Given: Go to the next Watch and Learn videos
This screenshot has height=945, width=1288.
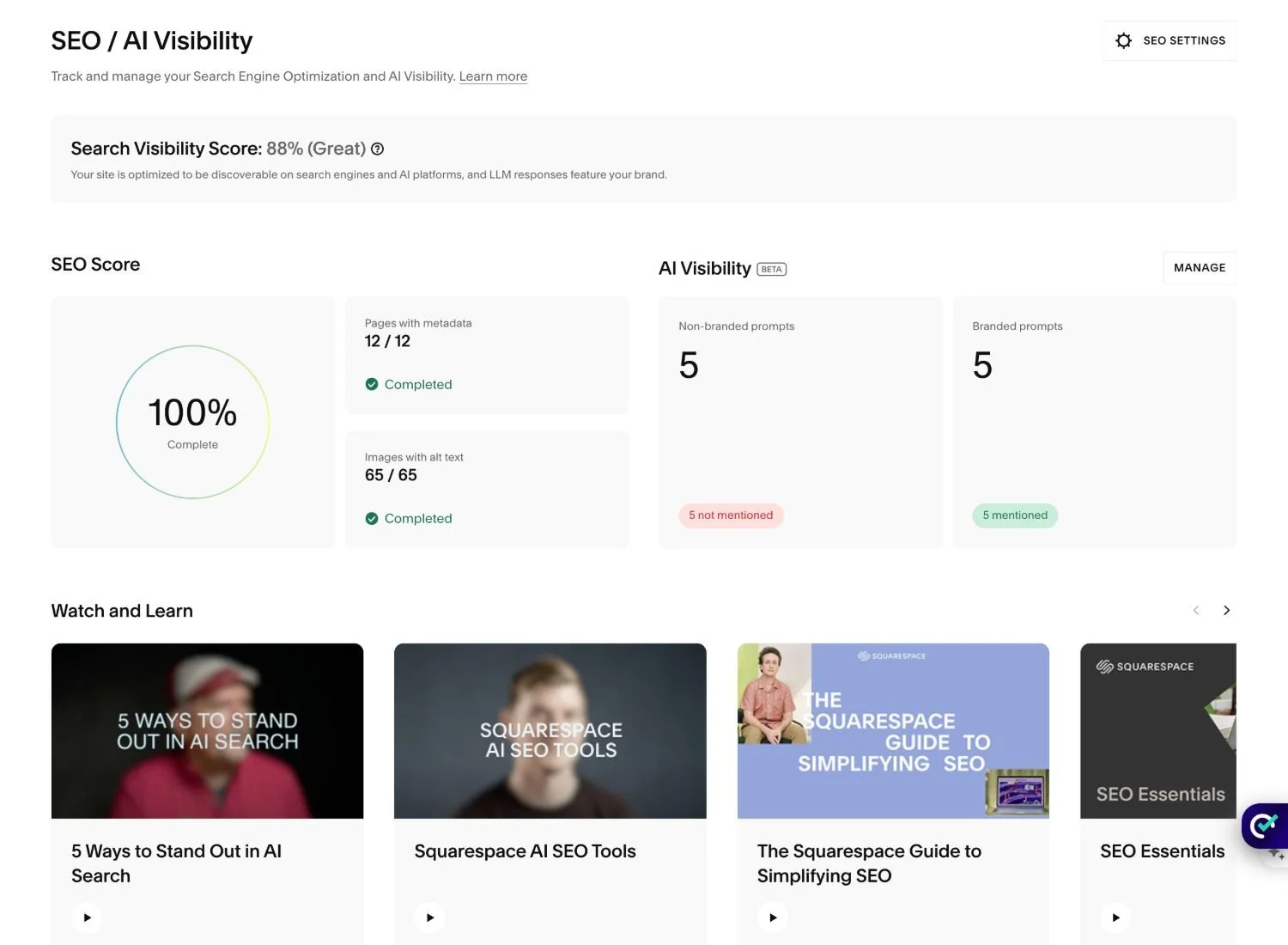Looking at the screenshot, I should [1226, 610].
